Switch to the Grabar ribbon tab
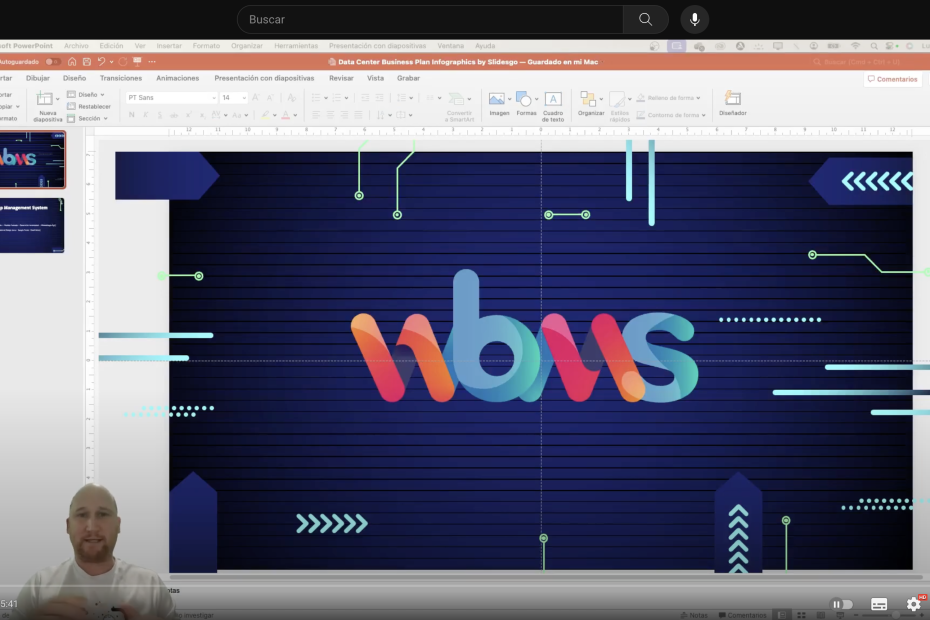This screenshot has width=930, height=620. tap(409, 78)
